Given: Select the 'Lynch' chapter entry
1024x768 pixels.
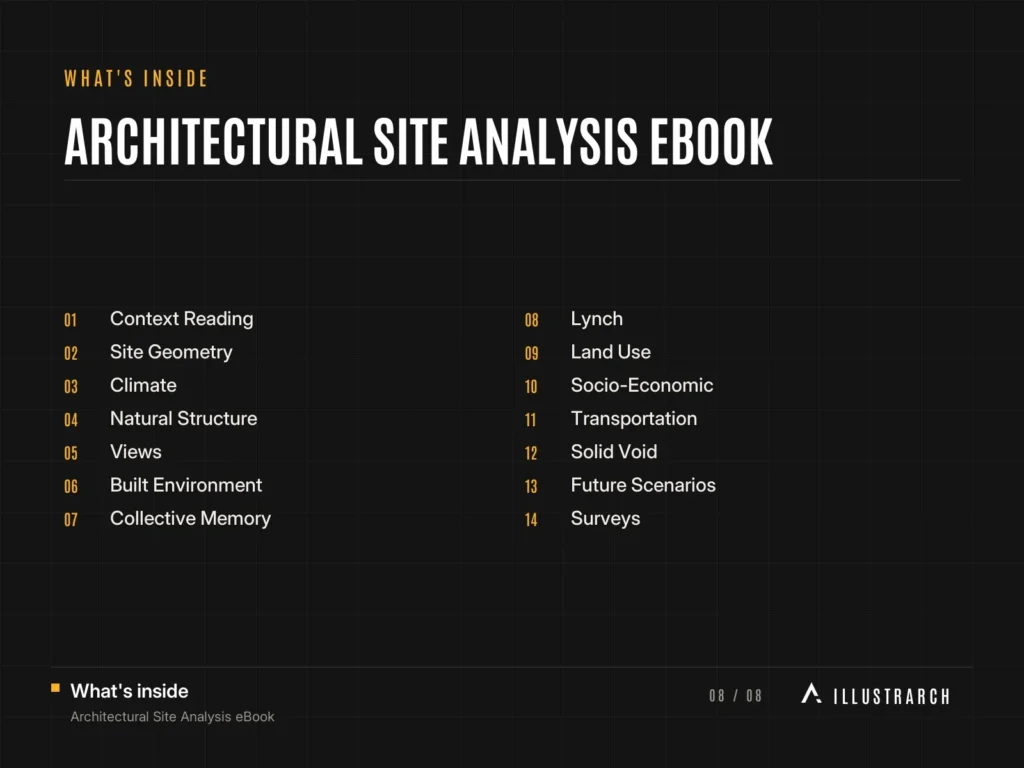Looking at the screenshot, I should (x=597, y=319).
